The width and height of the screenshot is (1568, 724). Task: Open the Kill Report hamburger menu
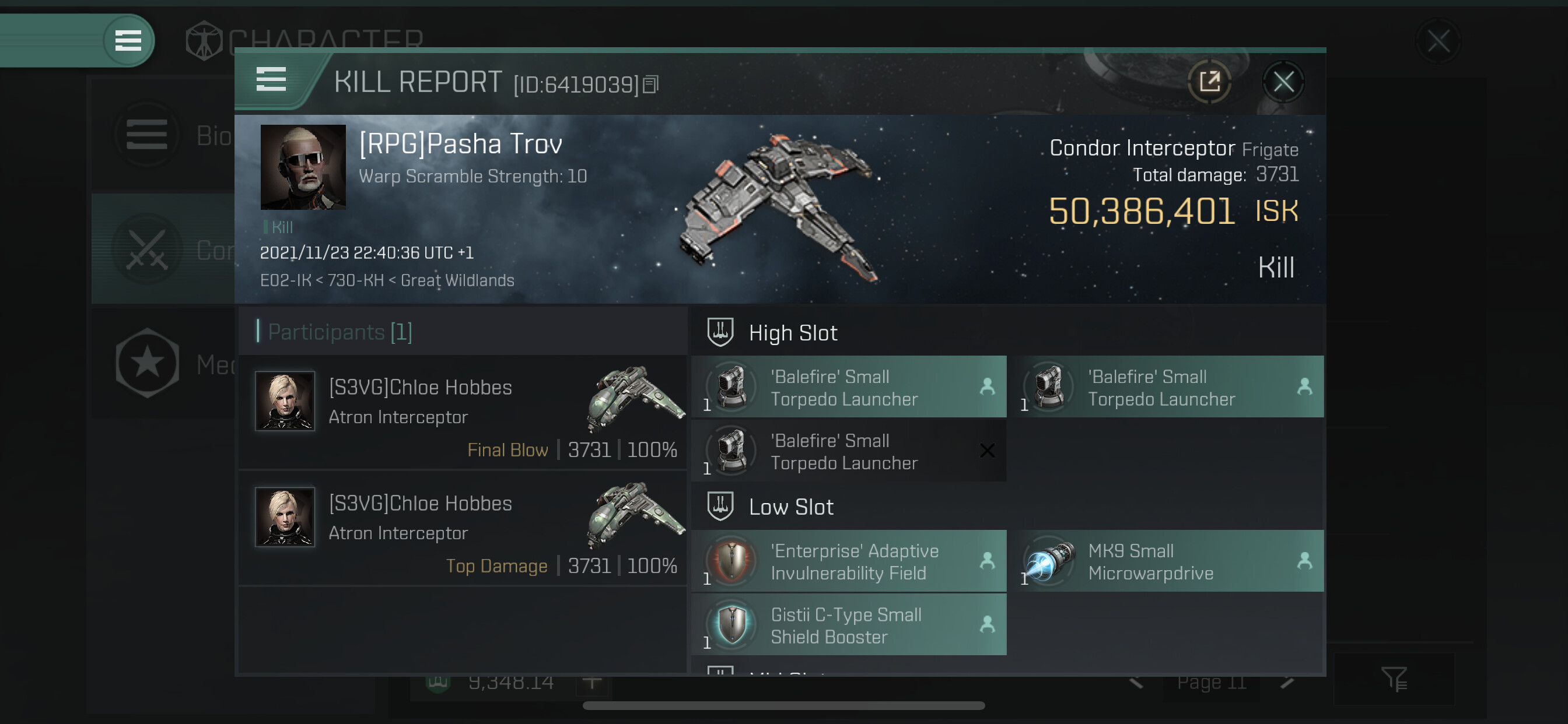pos(271,79)
